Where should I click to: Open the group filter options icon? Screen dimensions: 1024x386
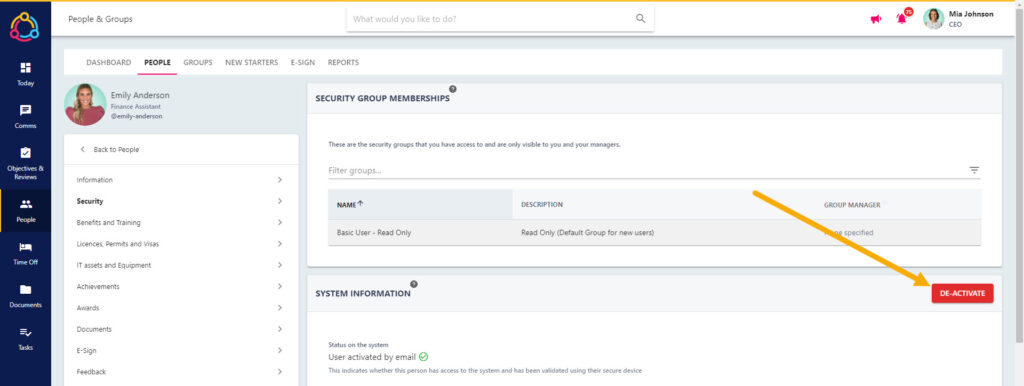click(x=974, y=170)
